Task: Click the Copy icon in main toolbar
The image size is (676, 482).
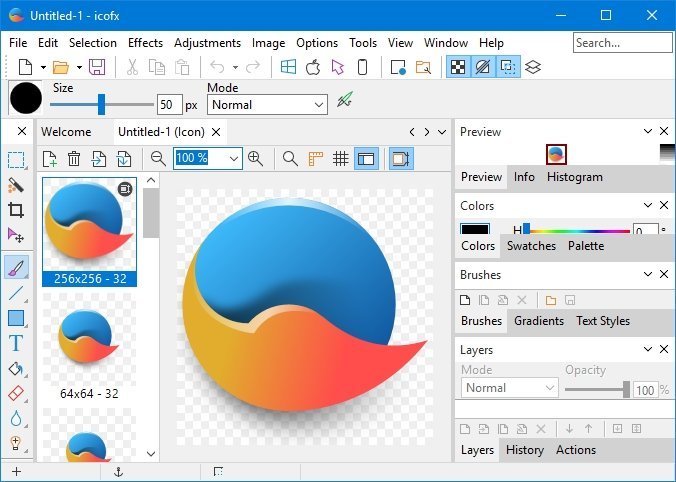Action: point(156,67)
